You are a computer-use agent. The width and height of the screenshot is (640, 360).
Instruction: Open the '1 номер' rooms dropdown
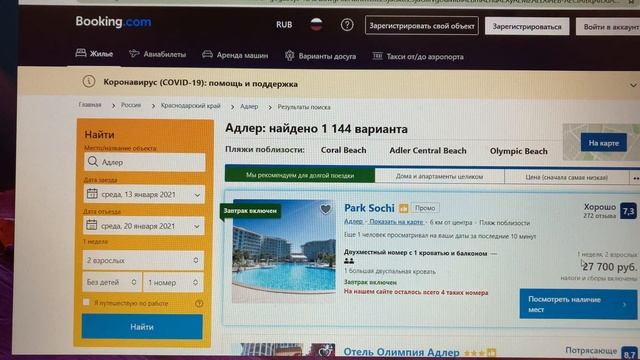173,282
